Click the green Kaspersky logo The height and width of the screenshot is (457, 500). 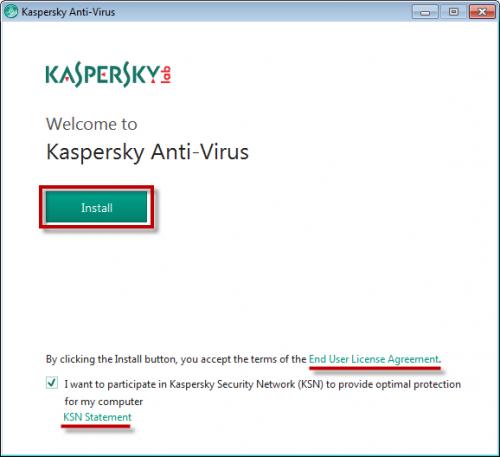point(103,74)
